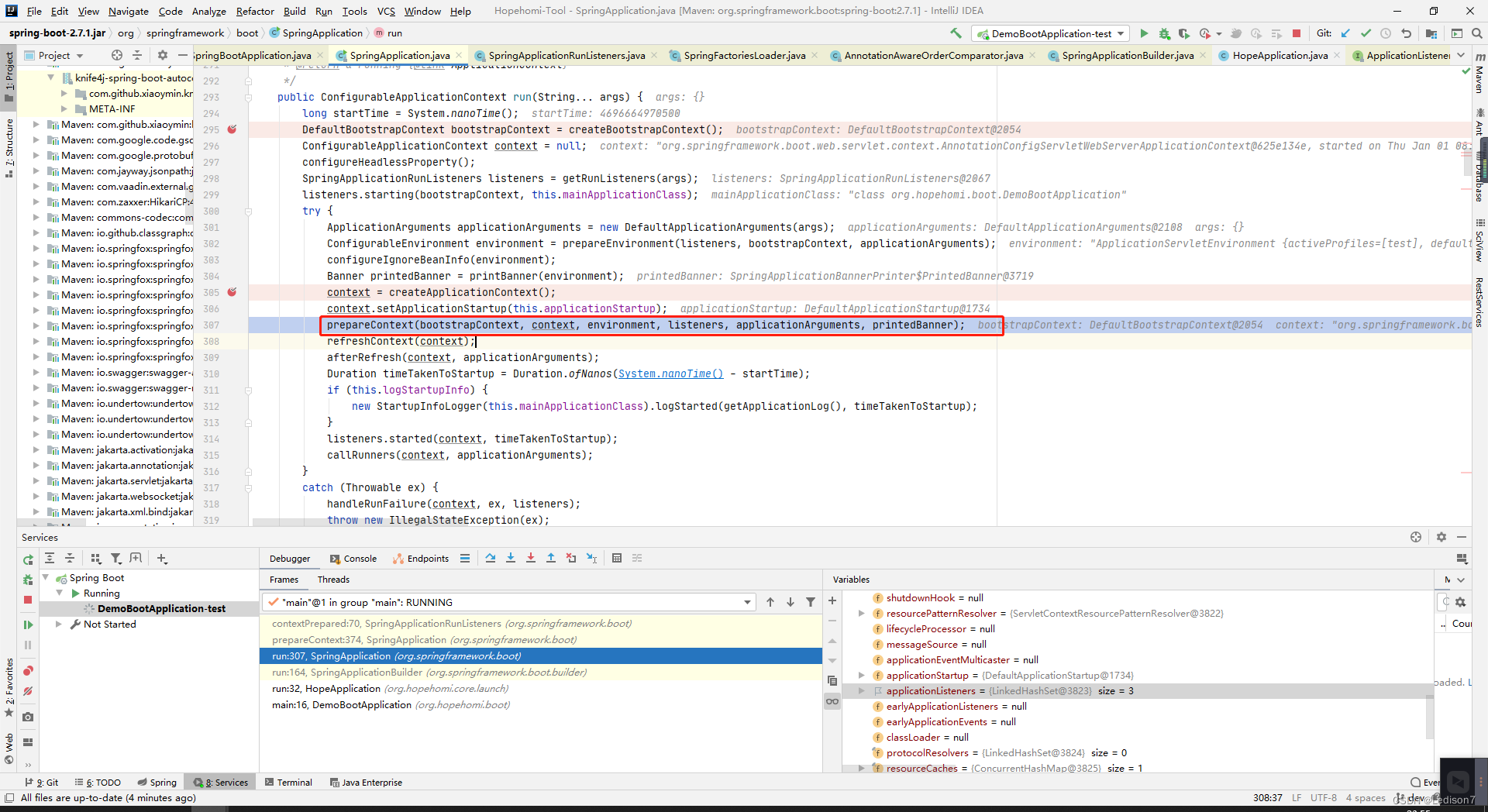Toggle Show Watches glasses icon
Viewport: 1488px width, 812px height.
coord(832,701)
